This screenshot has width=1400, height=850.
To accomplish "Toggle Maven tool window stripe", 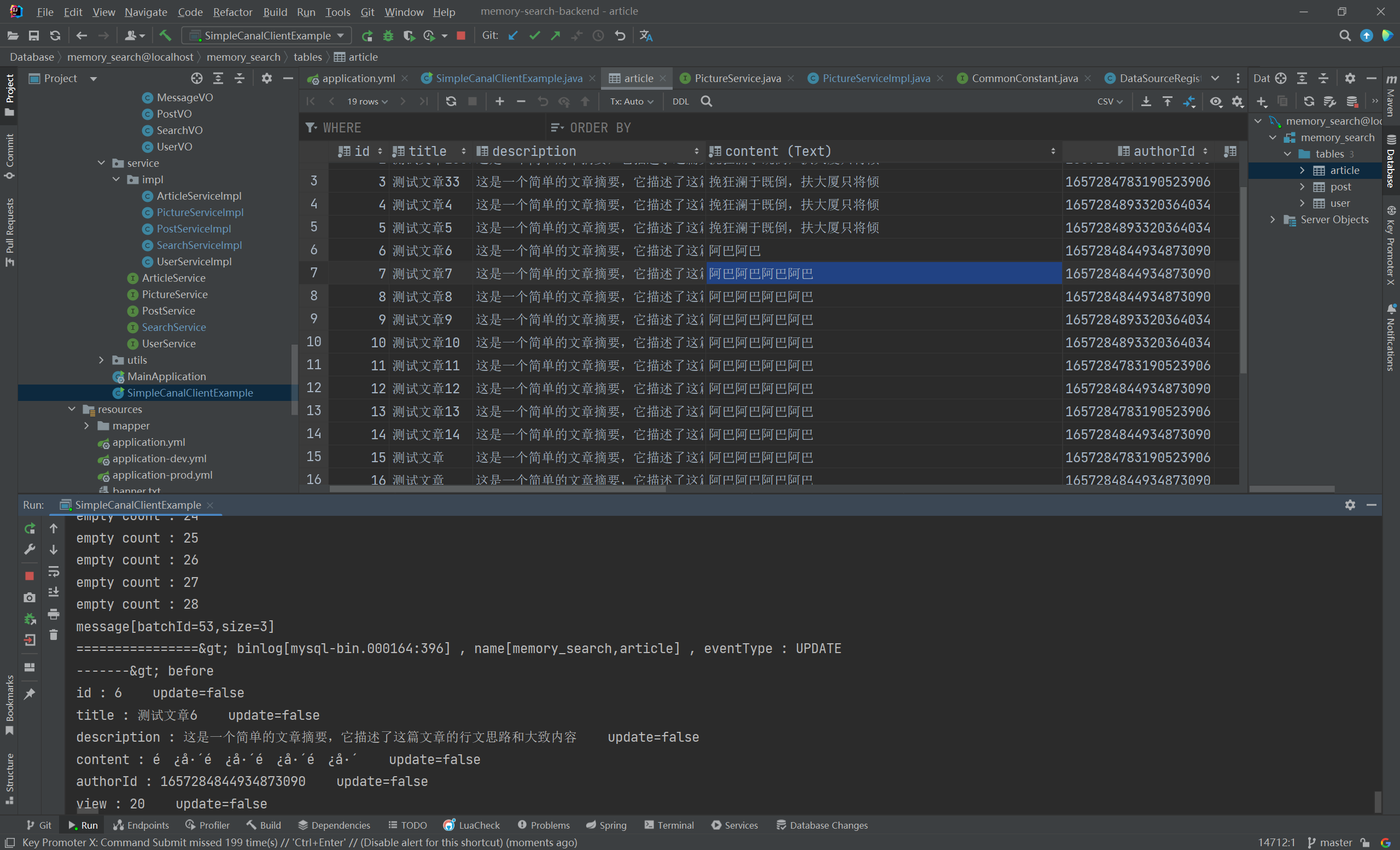I will 1391,96.
